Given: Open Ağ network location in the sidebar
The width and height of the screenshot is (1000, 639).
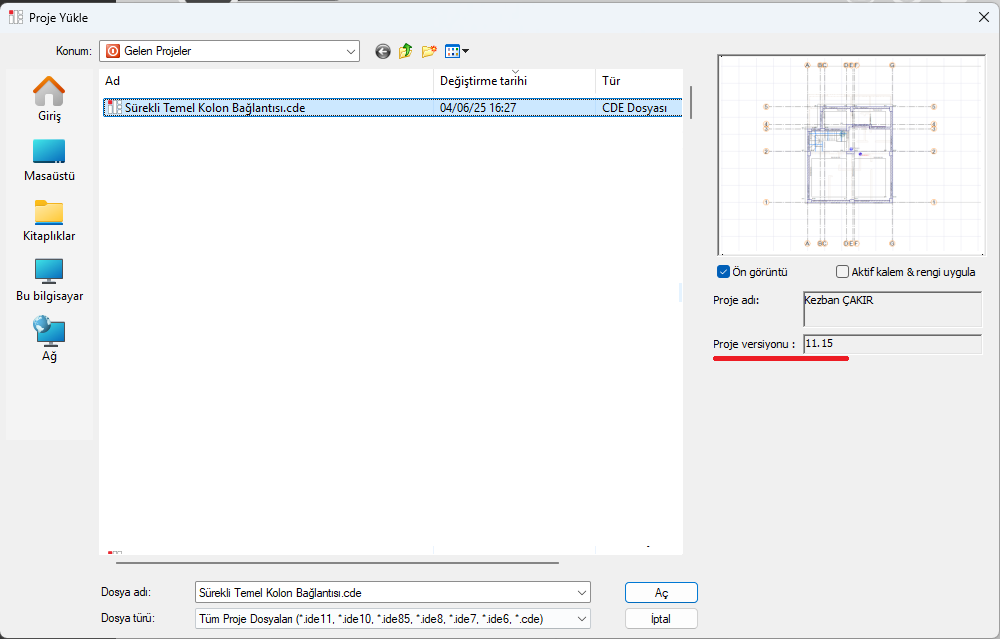Looking at the screenshot, I should coord(49,339).
